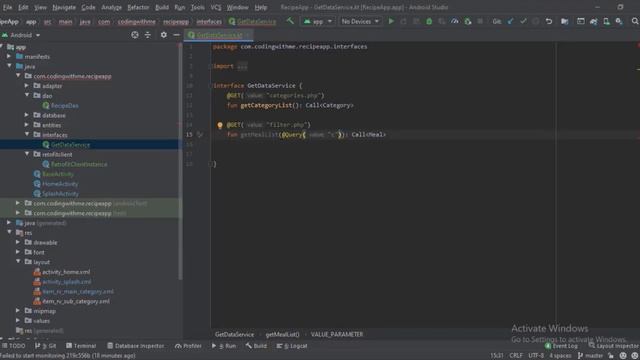Viewport: 640px width, 360px height.
Task: Collapse the retofitclient package
Action: pos(27,154)
